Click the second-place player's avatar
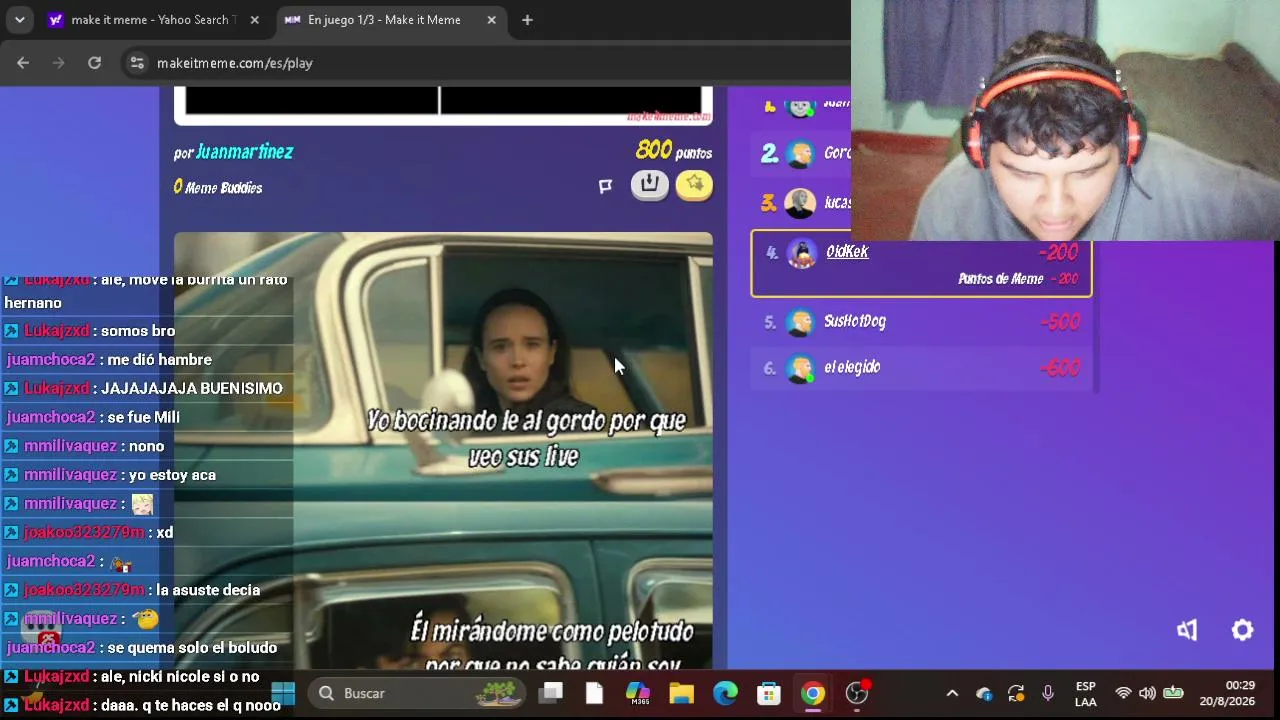The height and width of the screenshot is (720, 1280). [x=800, y=154]
